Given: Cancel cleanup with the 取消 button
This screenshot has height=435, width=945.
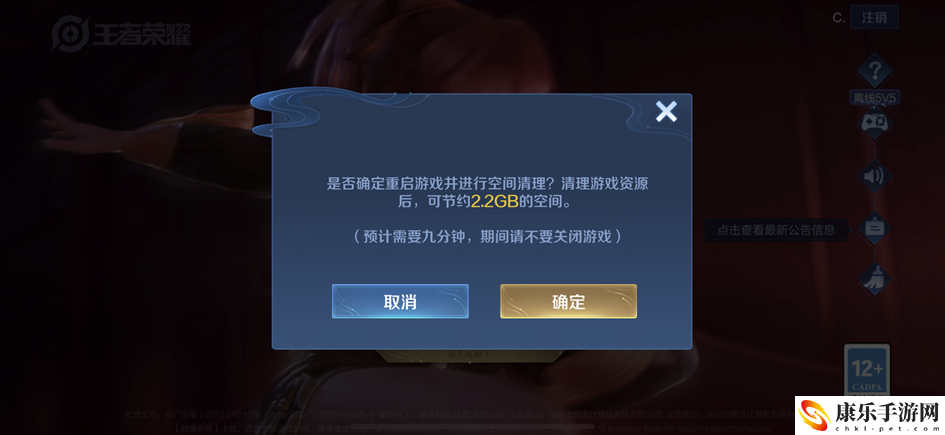Looking at the screenshot, I should [400, 301].
